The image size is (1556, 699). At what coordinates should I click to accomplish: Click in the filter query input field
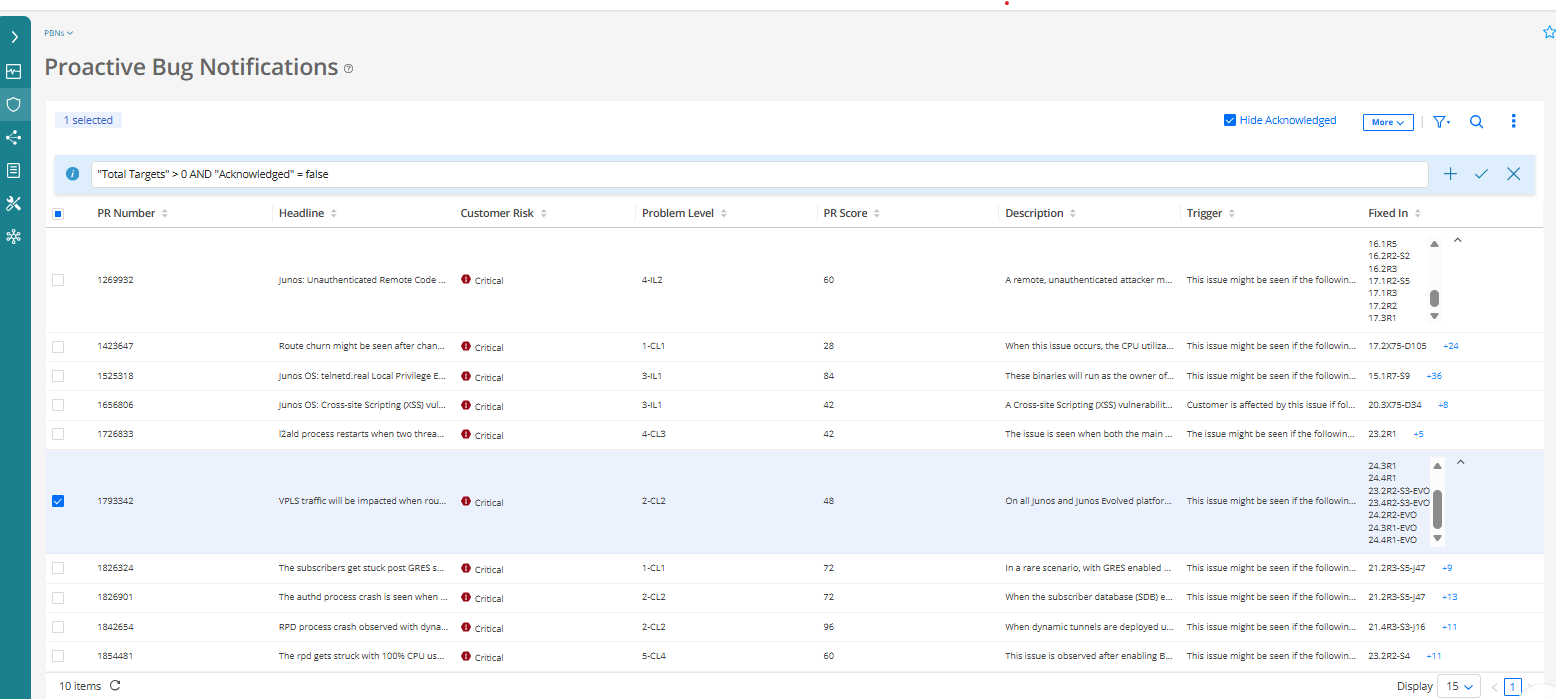click(x=758, y=174)
